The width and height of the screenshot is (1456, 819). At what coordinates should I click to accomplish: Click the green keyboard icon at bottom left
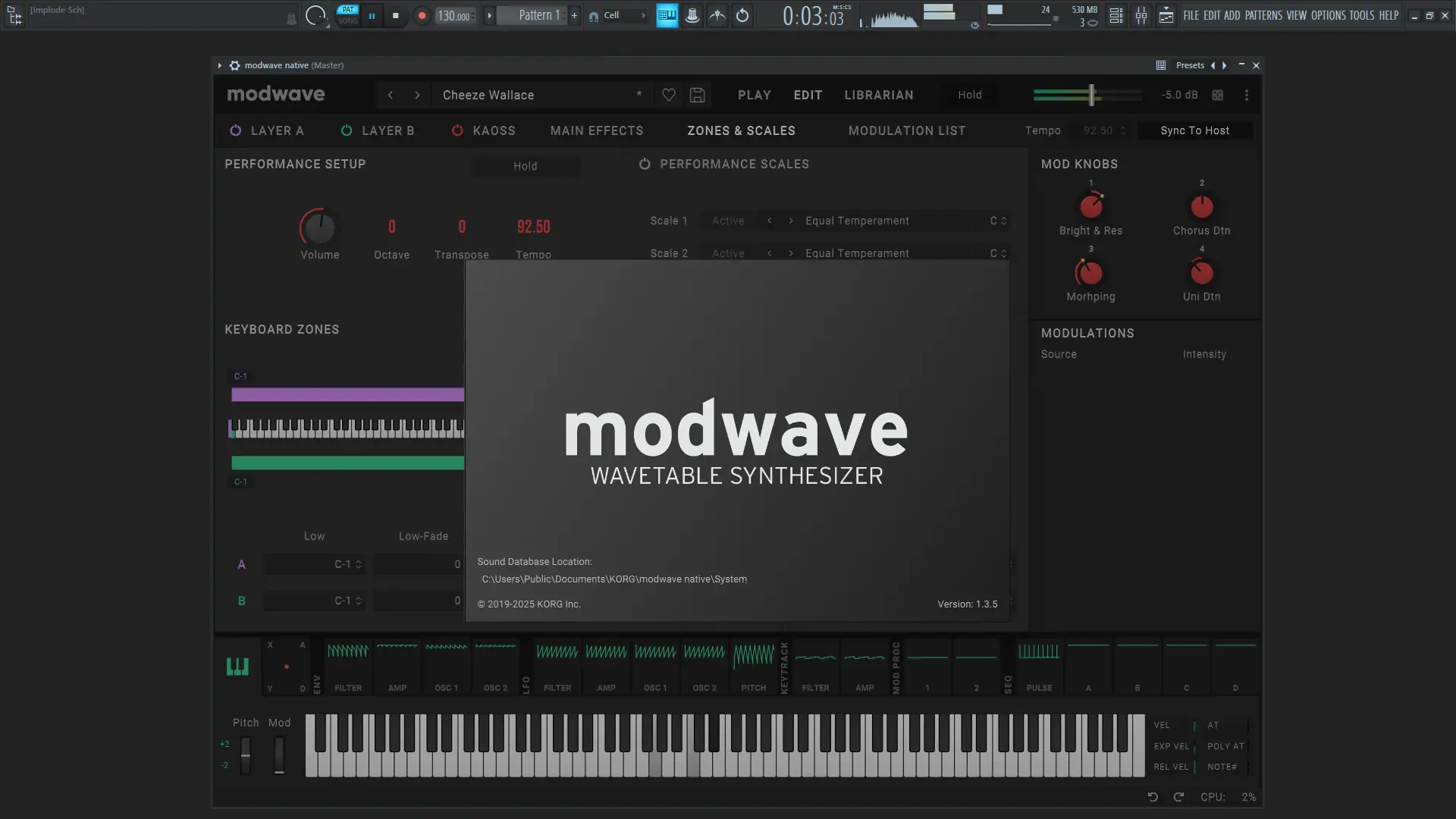tap(237, 667)
